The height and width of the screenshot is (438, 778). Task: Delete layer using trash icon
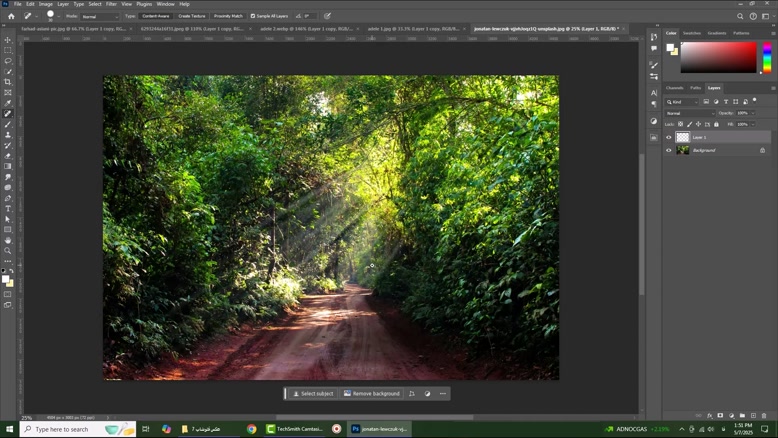tap(764, 415)
